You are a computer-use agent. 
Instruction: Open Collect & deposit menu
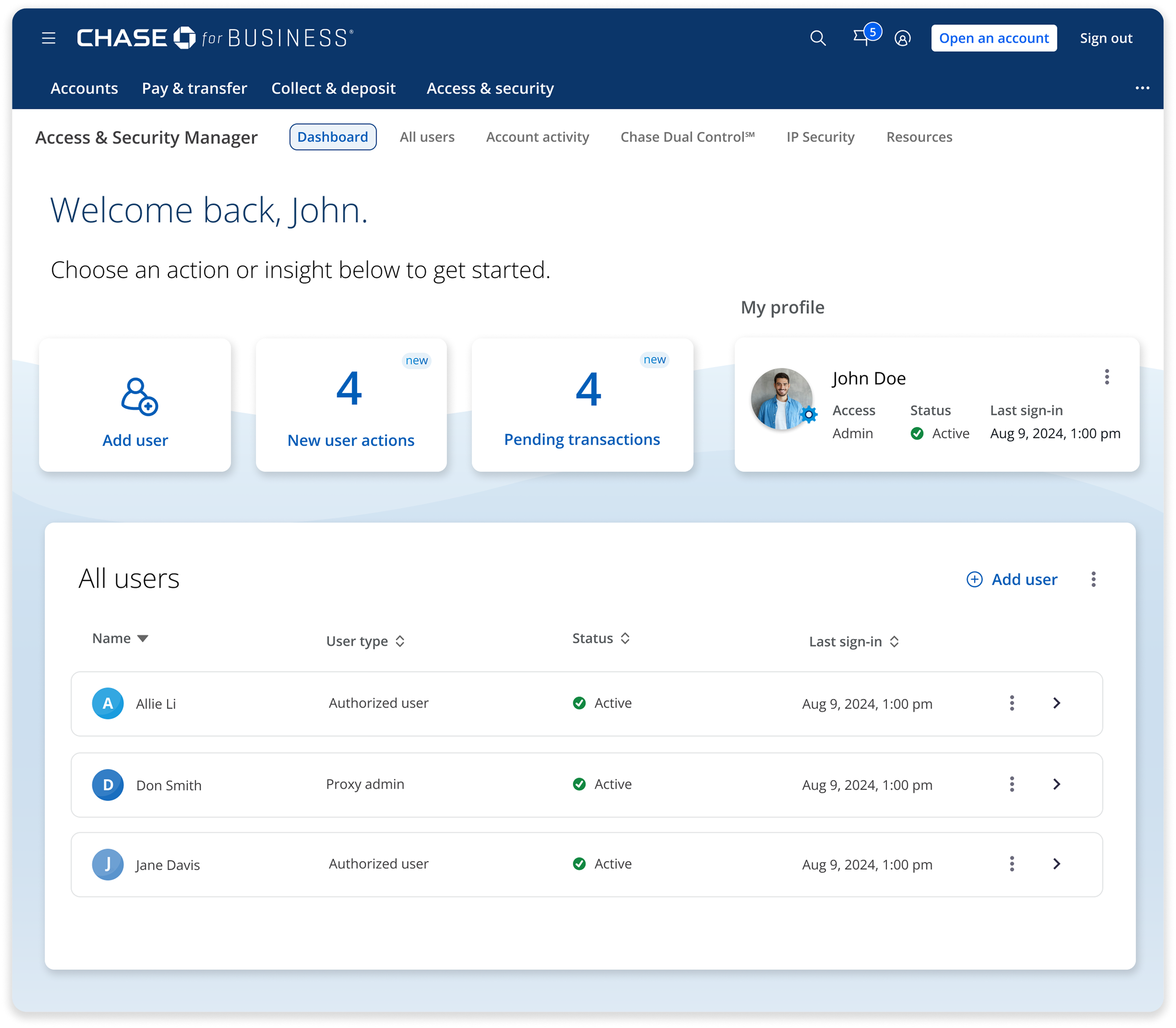coord(333,88)
